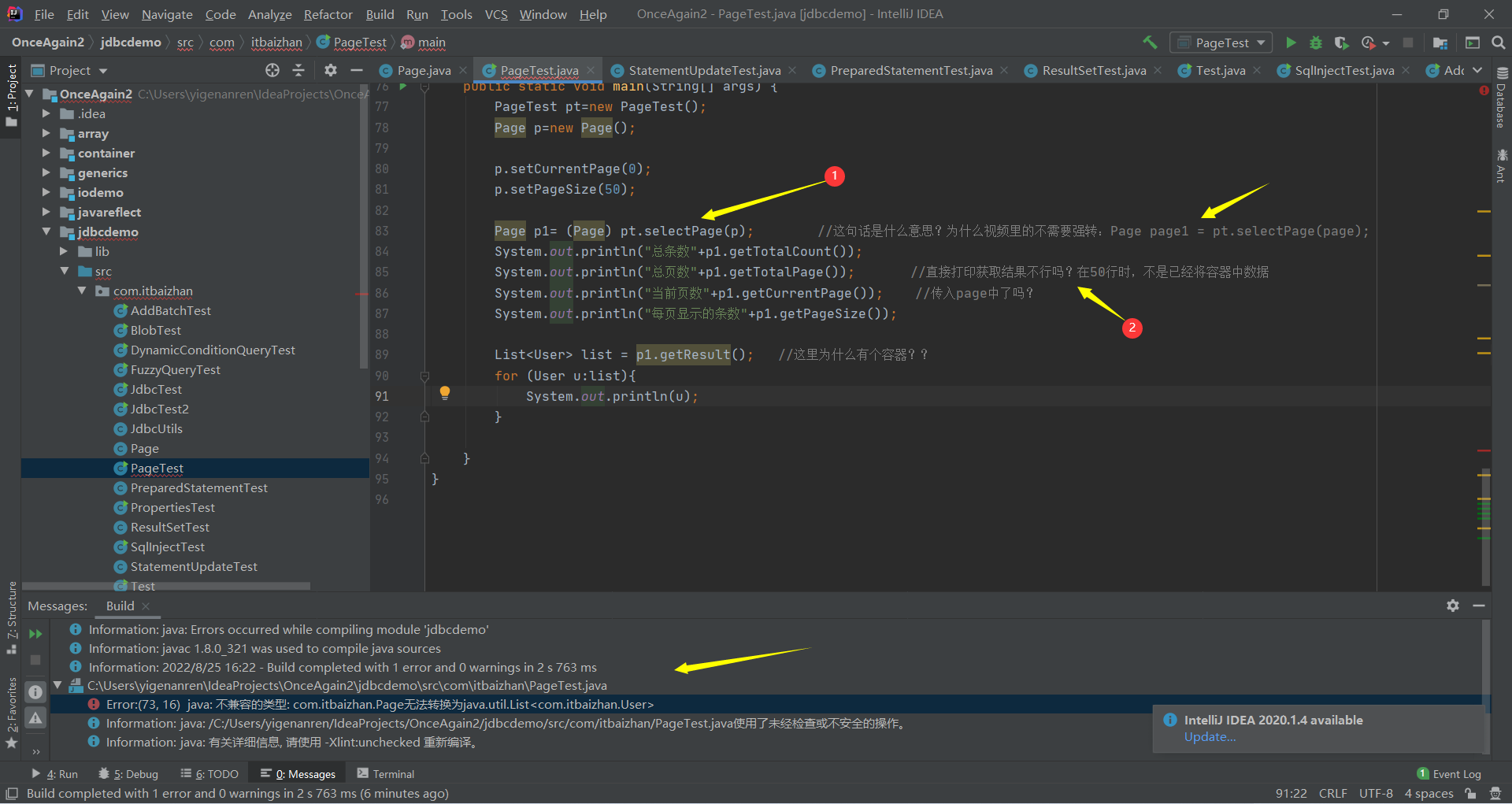
Task: Click the Stop process square icon
Action: (1408, 43)
